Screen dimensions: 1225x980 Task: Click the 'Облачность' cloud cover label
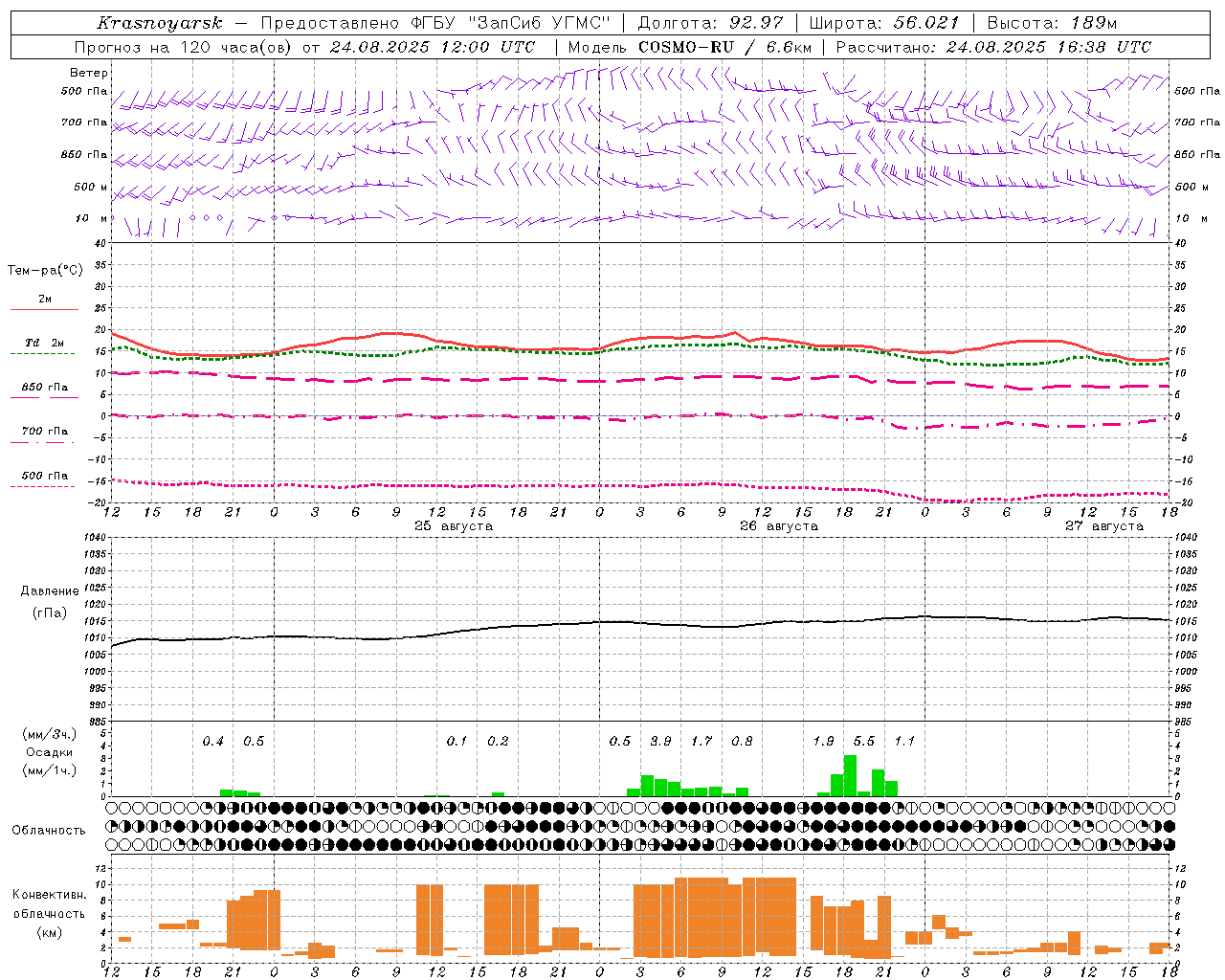[49, 831]
